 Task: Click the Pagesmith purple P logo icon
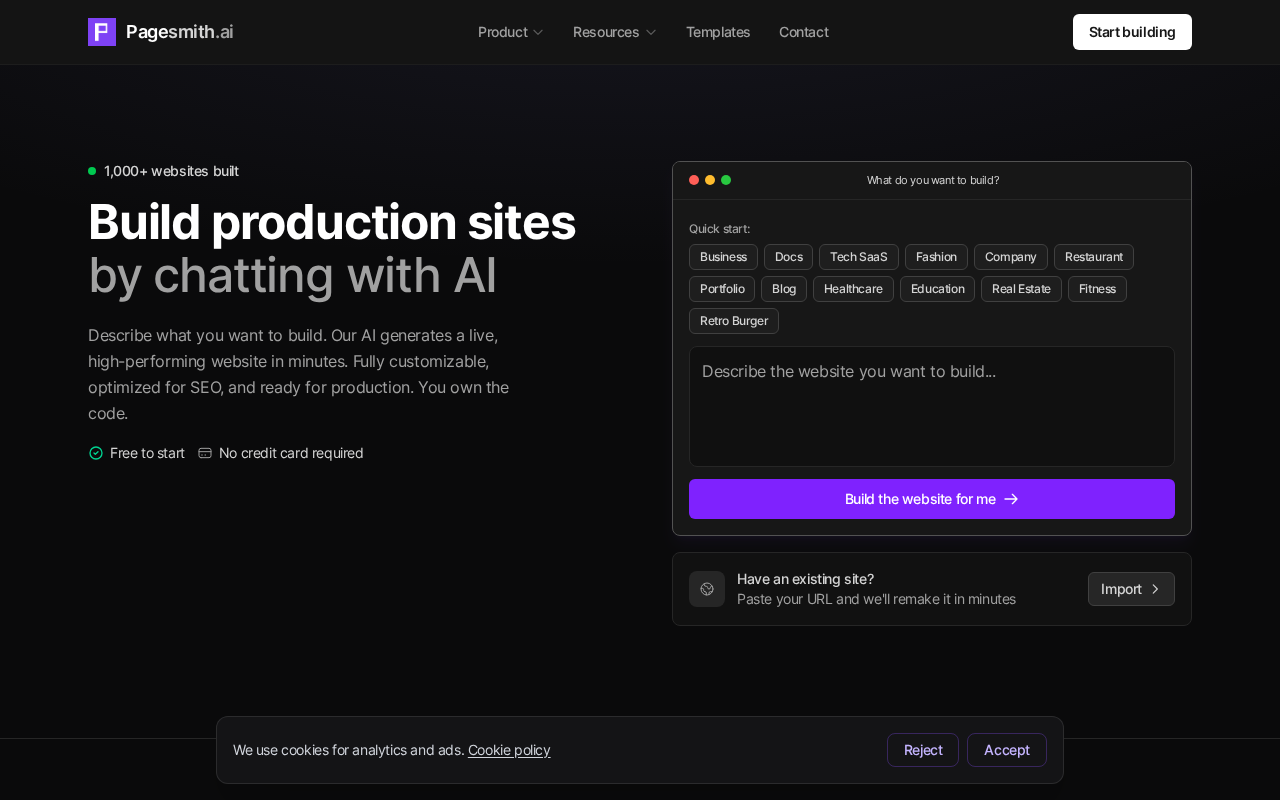[102, 32]
